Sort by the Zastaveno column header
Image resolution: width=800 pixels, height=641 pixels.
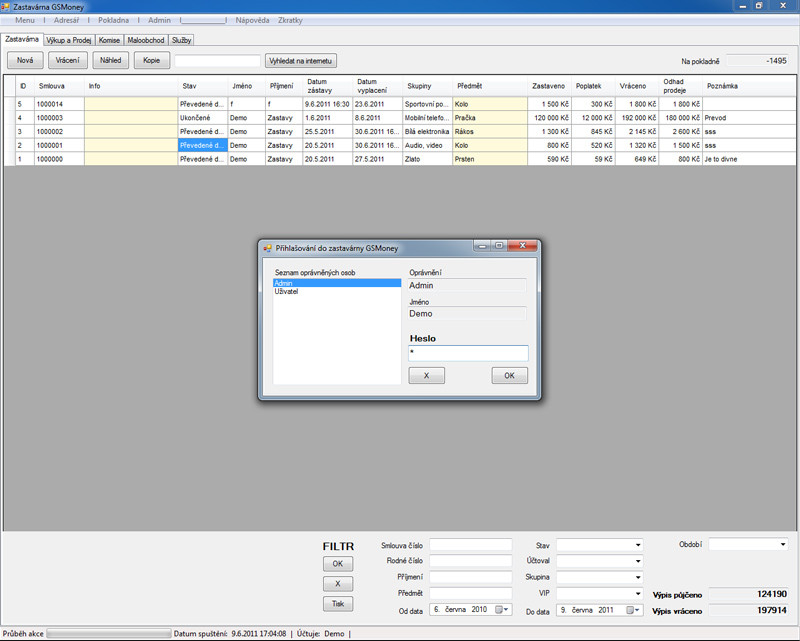pos(549,86)
